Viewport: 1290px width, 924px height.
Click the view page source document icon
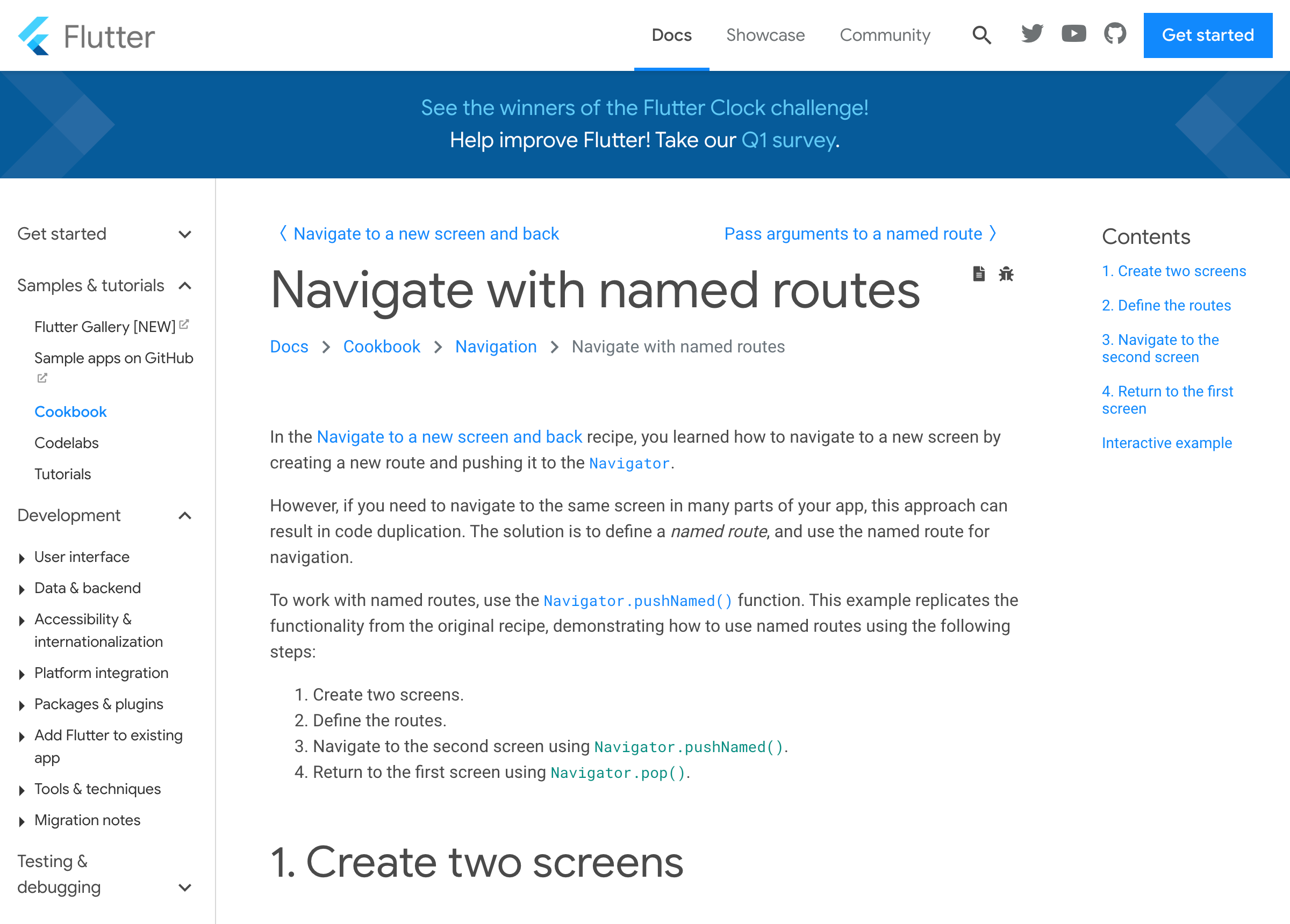978,274
